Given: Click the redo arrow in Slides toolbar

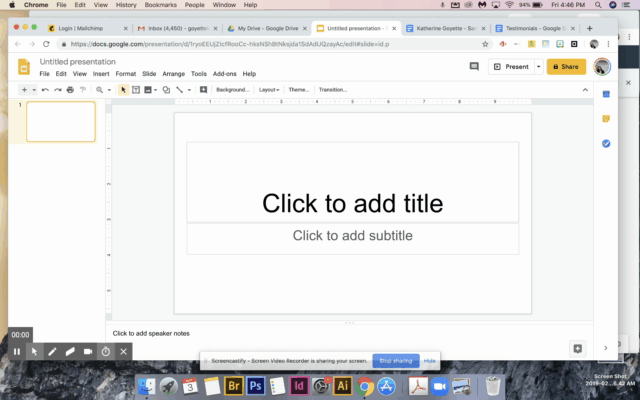Looking at the screenshot, I should click(58, 90).
